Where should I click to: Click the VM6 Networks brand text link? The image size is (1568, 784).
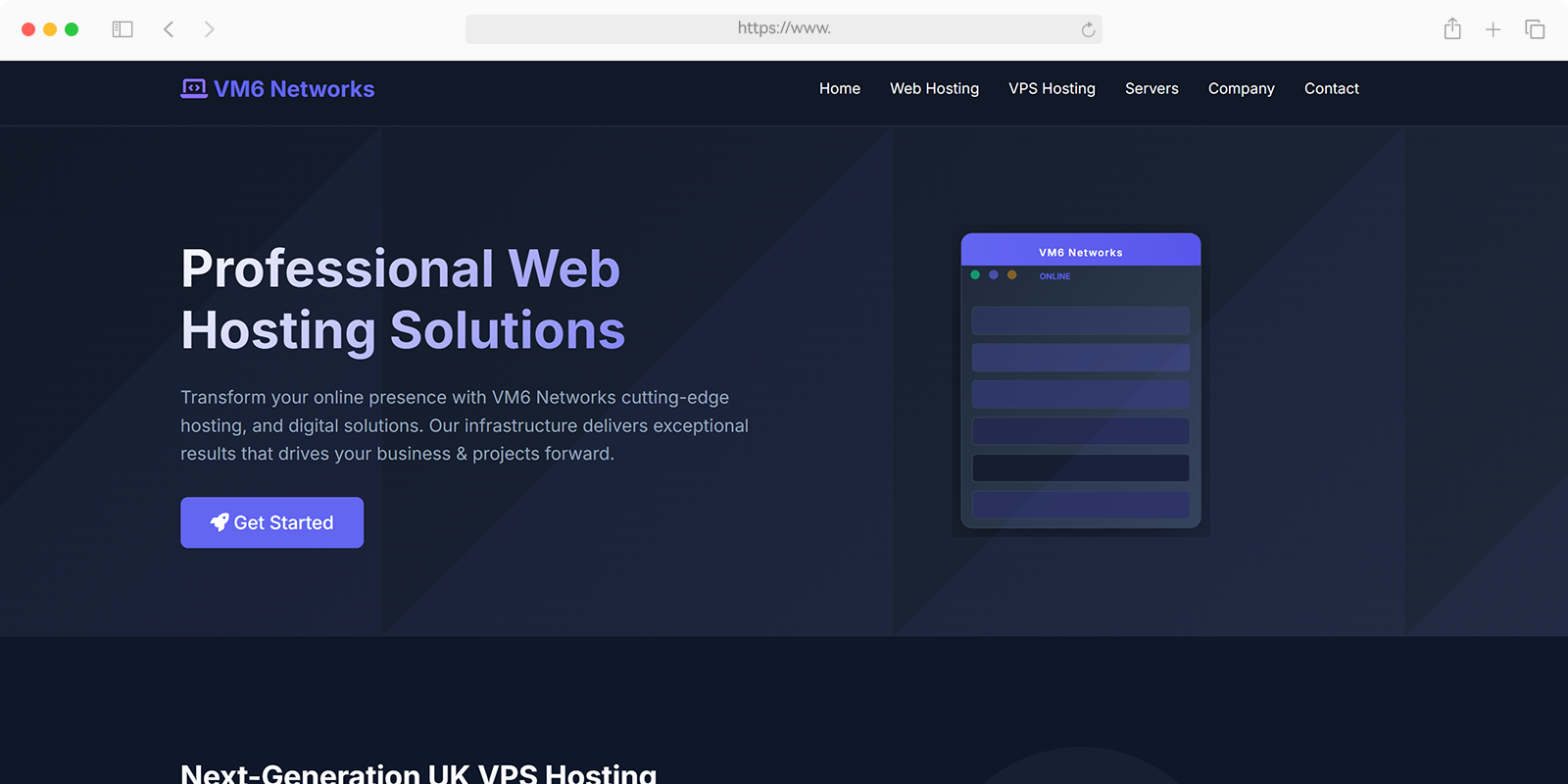coord(294,89)
